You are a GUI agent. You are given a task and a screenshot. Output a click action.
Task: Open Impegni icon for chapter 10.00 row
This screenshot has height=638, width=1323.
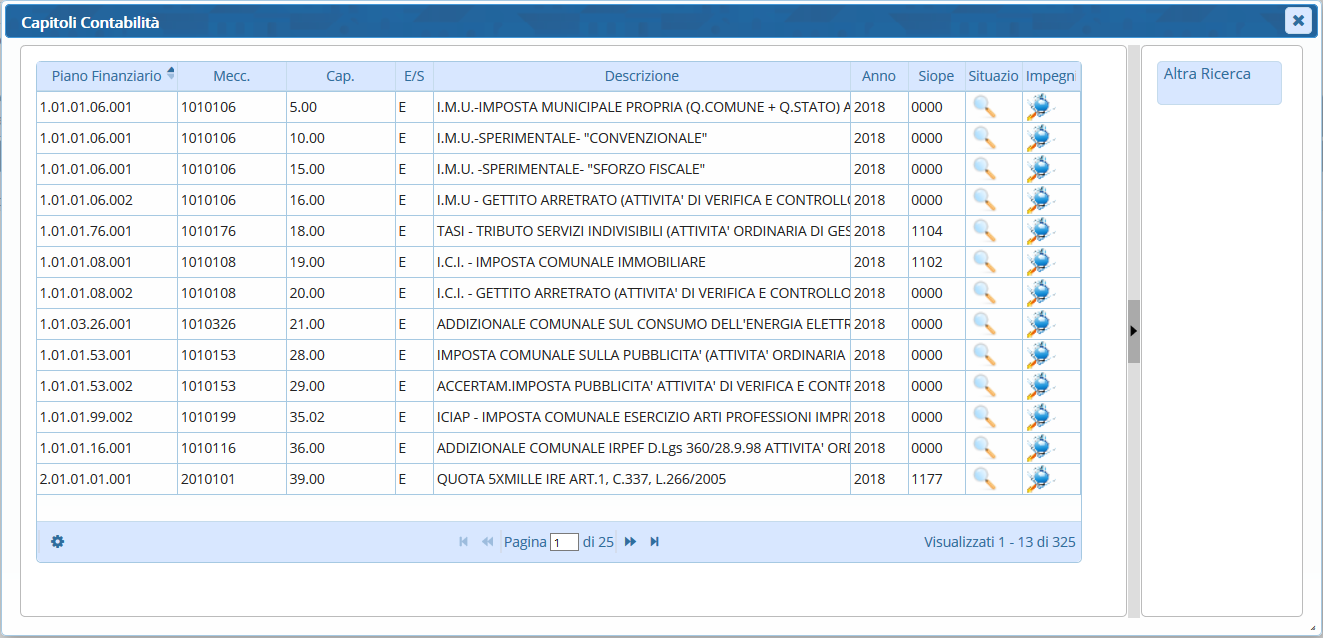(1039, 138)
